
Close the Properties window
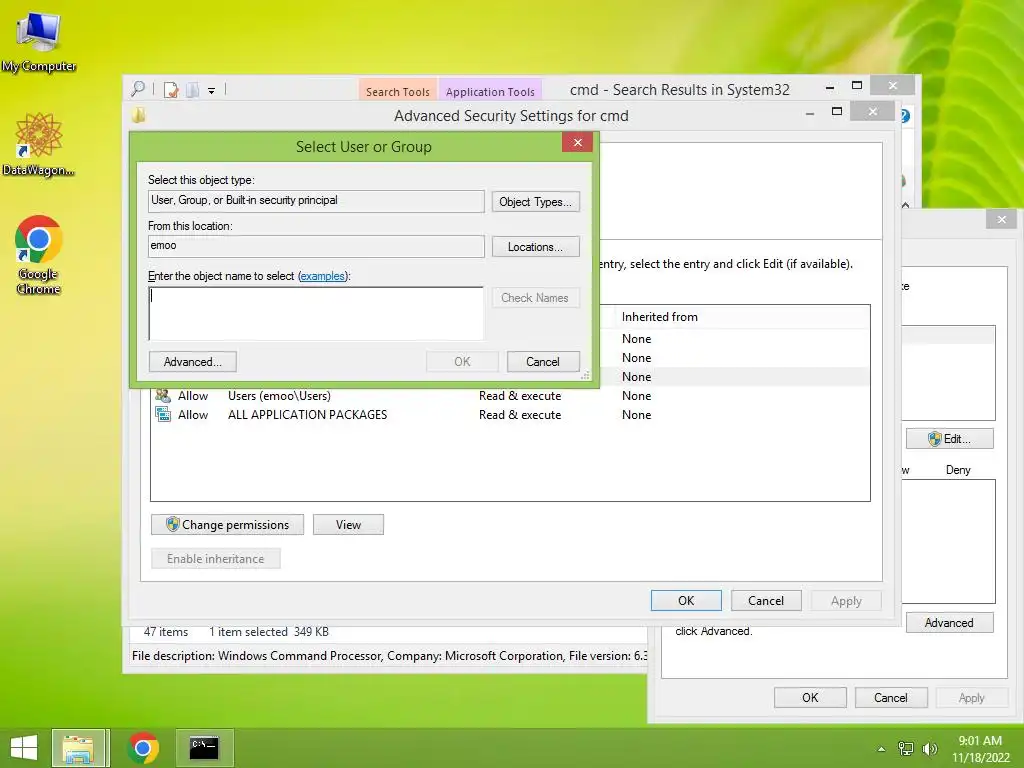[1001, 219]
